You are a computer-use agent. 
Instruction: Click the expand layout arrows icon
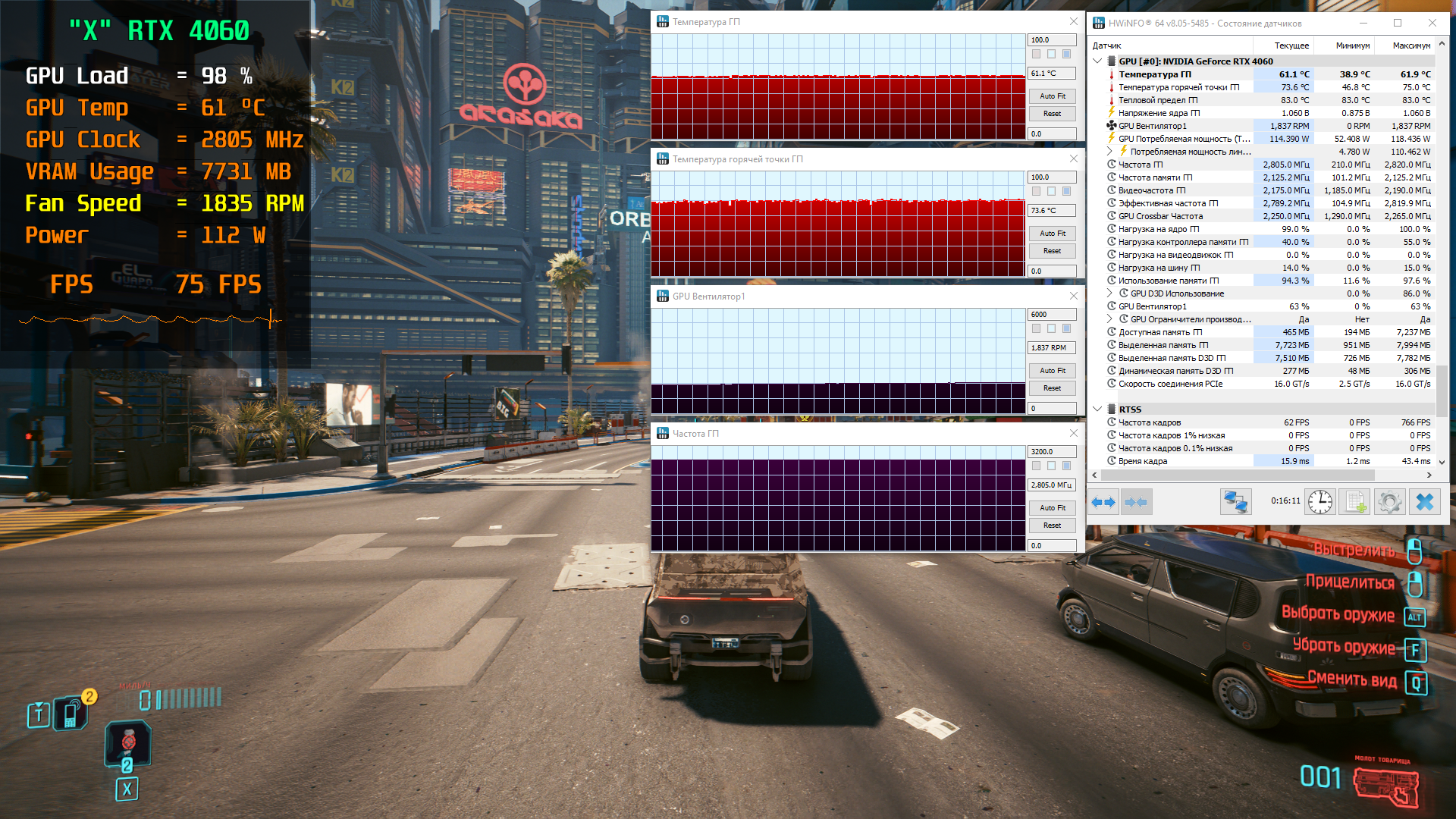point(1103,502)
